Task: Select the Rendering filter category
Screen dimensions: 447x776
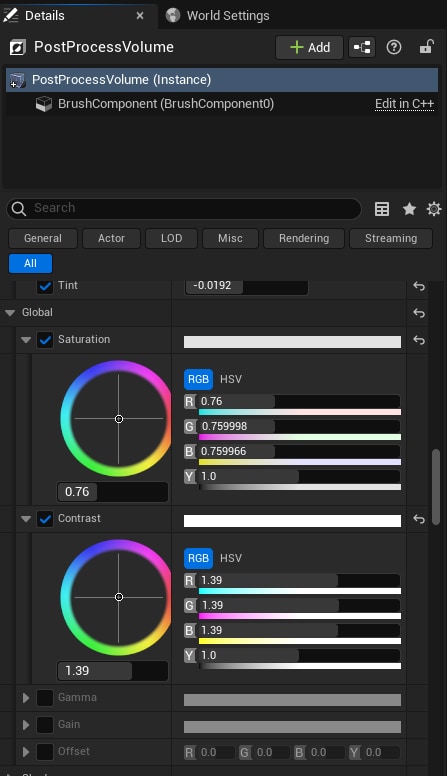Action: pos(304,239)
